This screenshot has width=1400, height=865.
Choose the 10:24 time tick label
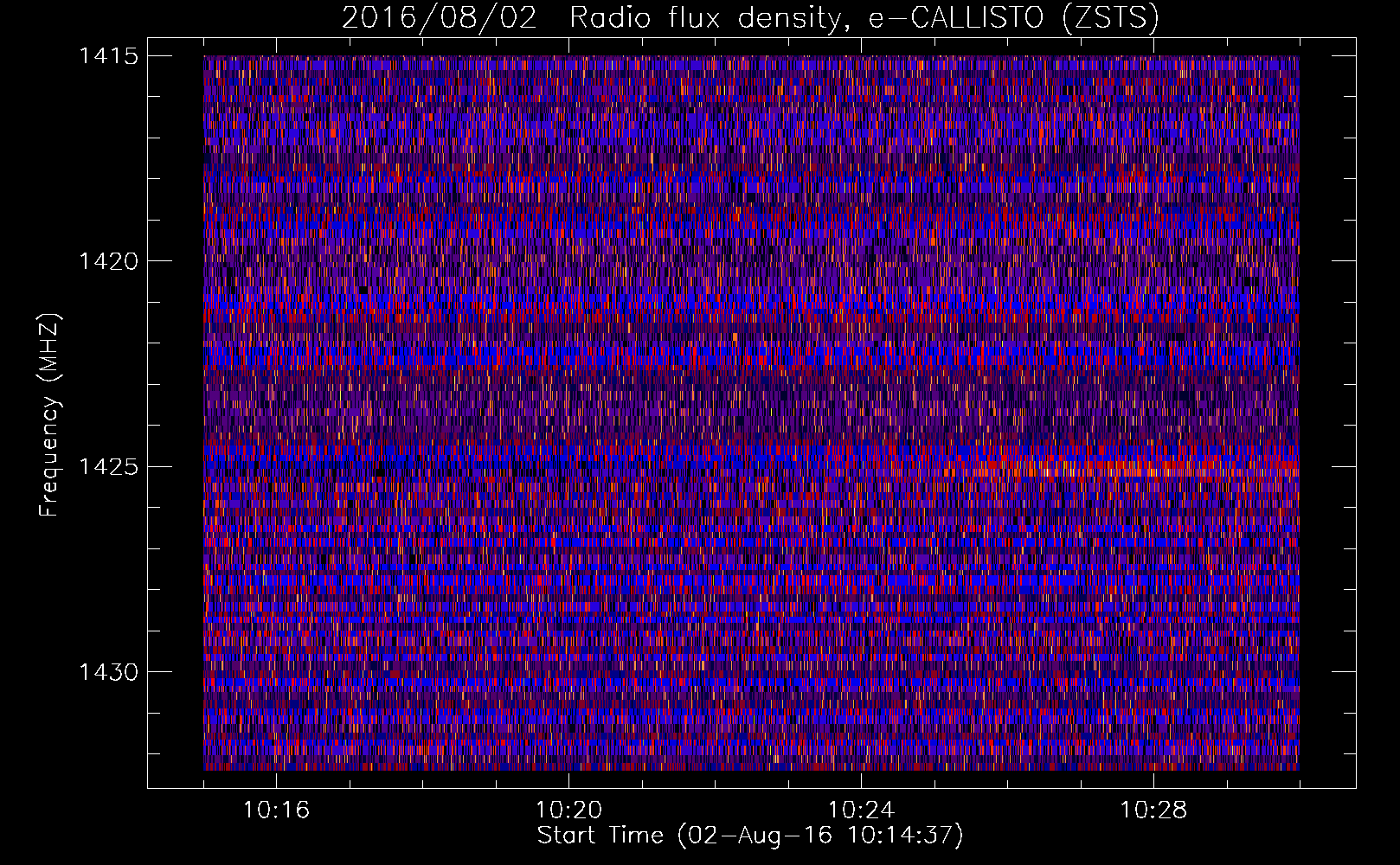[861, 811]
